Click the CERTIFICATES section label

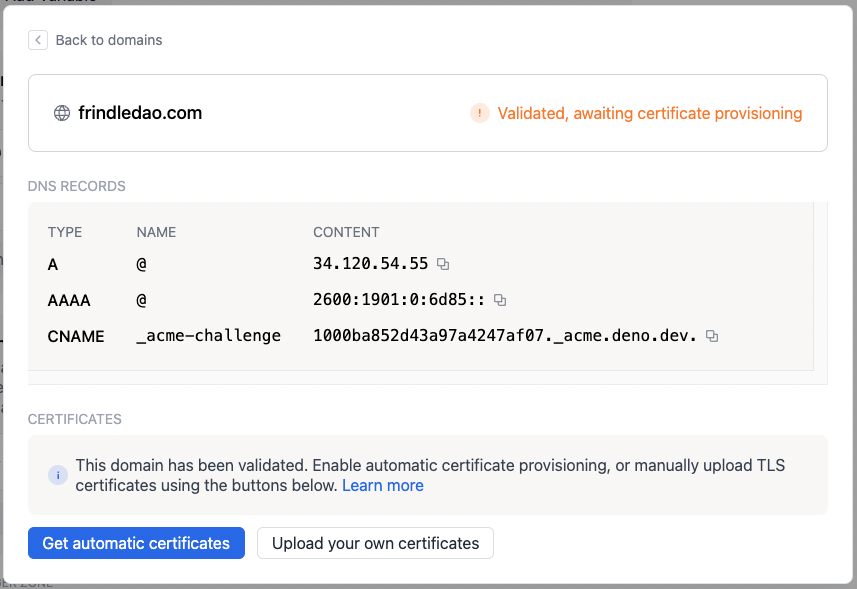72,419
